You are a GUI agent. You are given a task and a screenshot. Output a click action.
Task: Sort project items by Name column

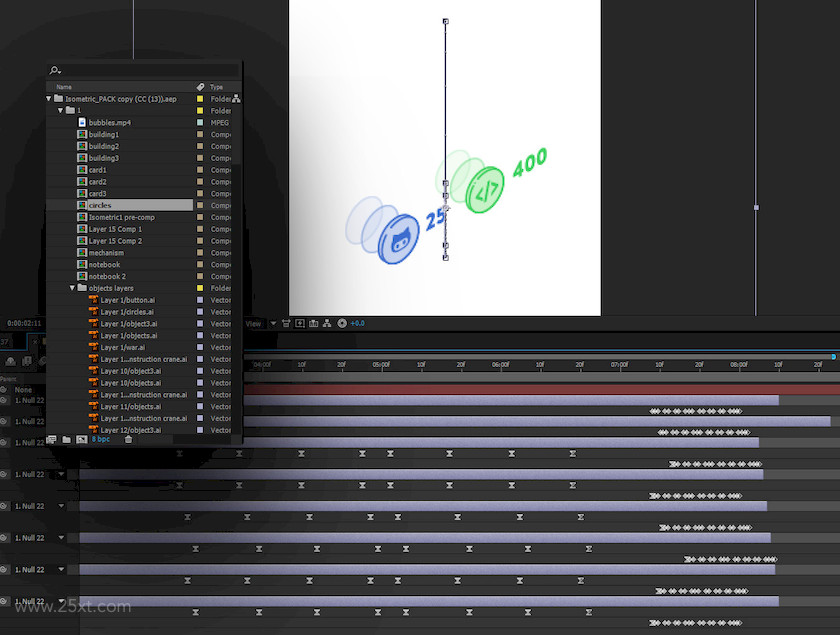pos(64,87)
